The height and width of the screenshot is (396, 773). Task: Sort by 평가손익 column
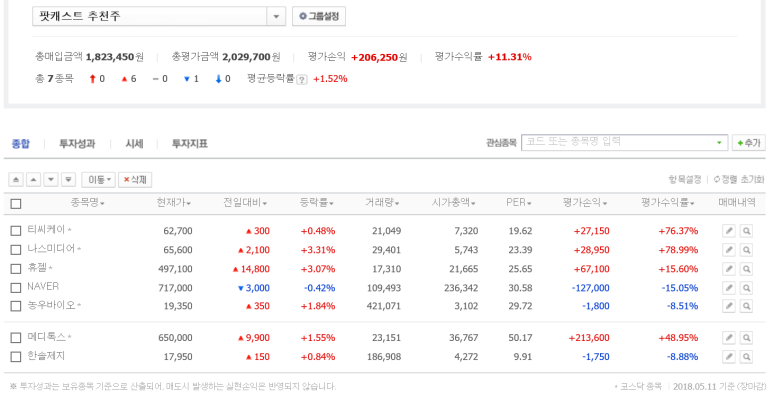click(x=585, y=203)
